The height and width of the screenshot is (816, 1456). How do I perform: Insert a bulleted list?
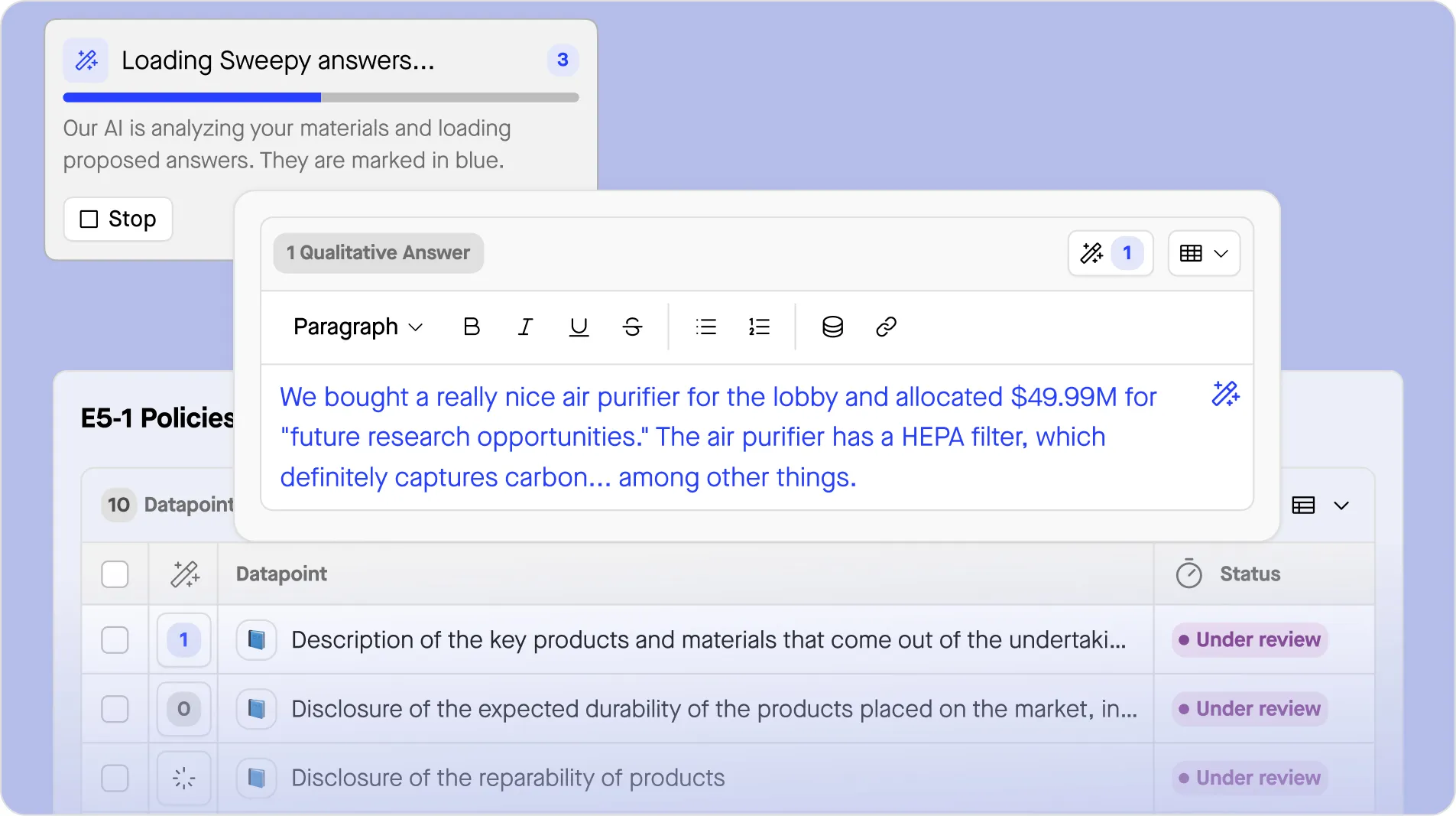coord(705,327)
